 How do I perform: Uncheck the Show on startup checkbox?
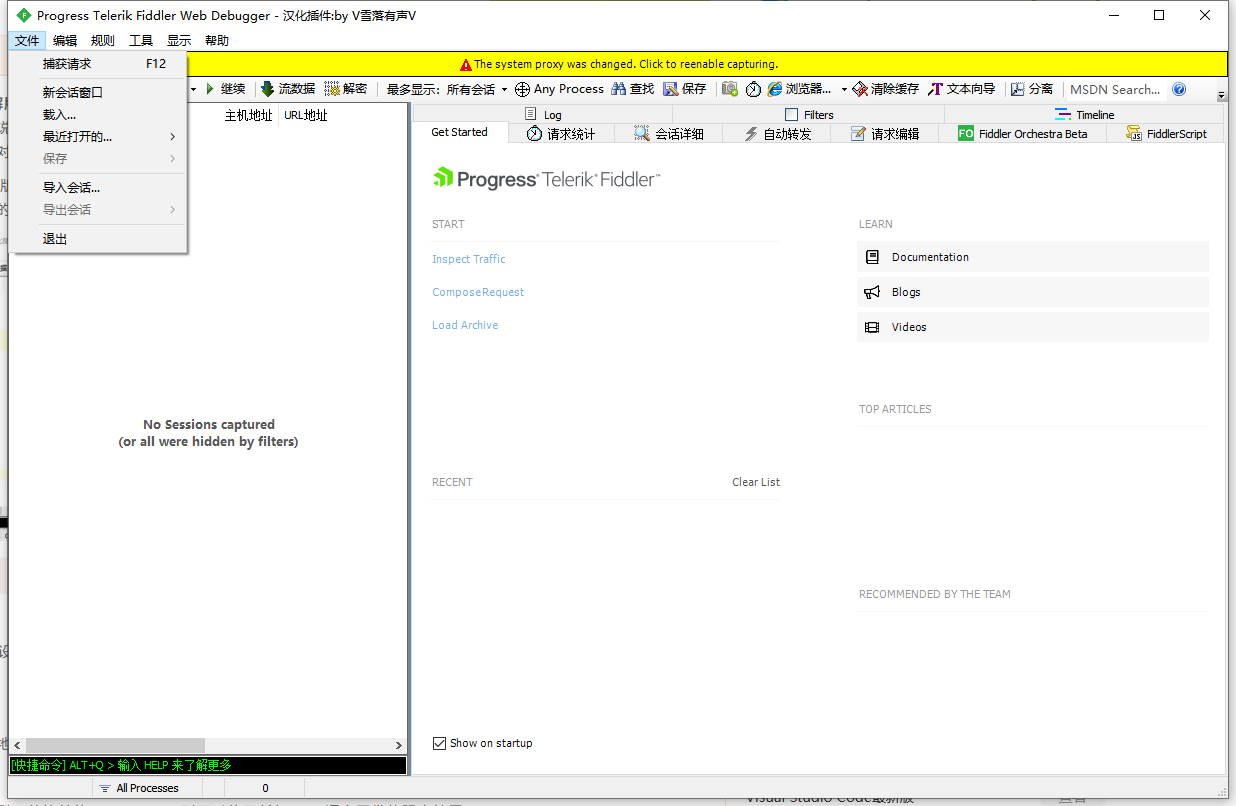coord(439,743)
